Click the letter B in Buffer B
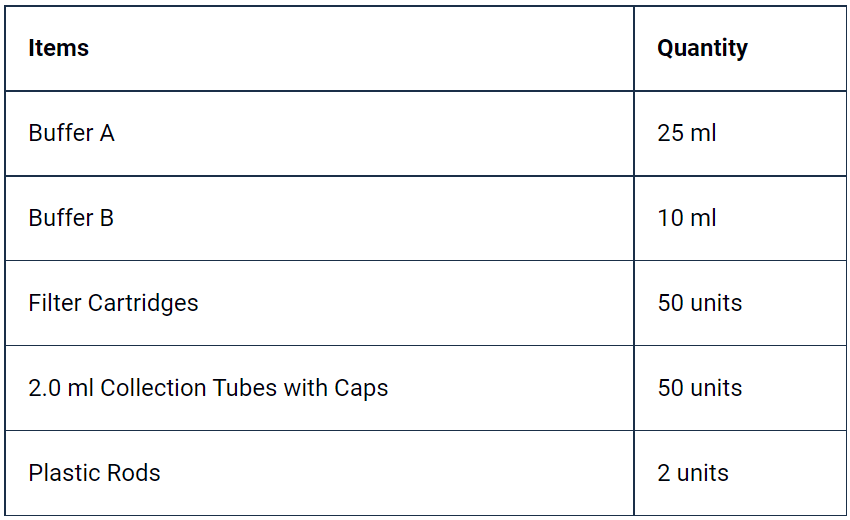 coord(107,218)
